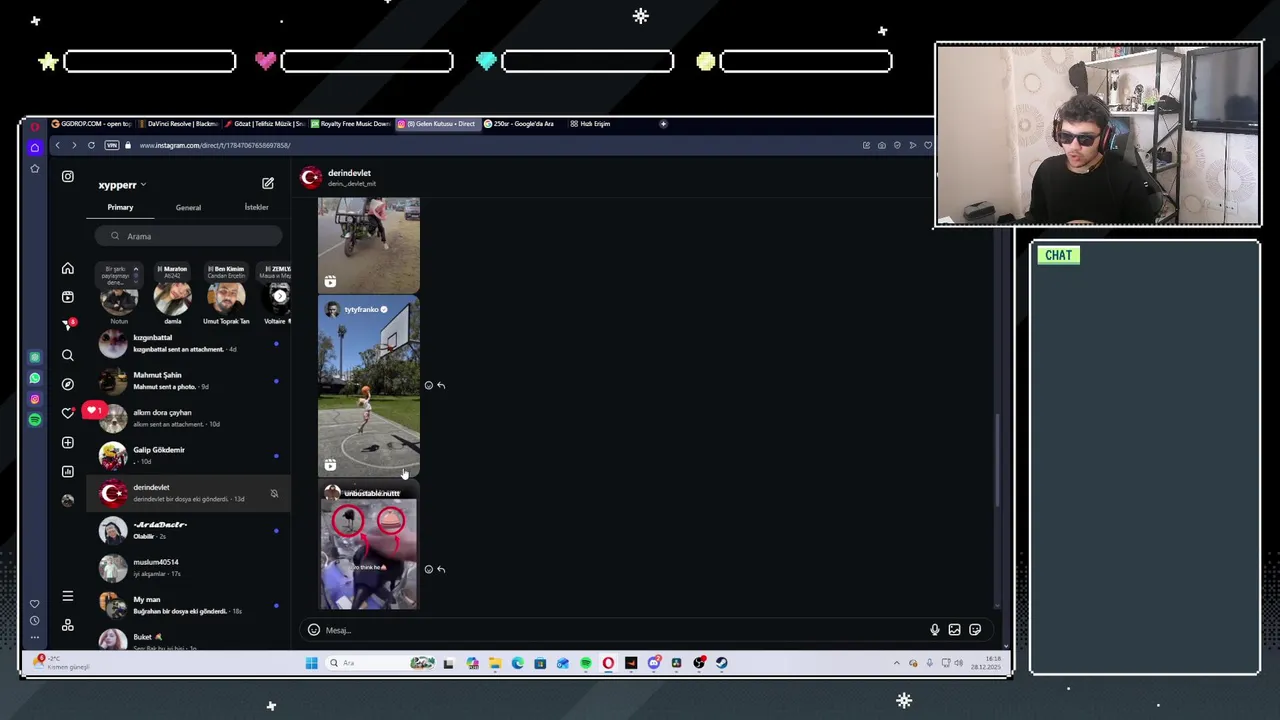Open the emoji picker in message box
Screen dimensions: 1280x720
(x=314, y=630)
